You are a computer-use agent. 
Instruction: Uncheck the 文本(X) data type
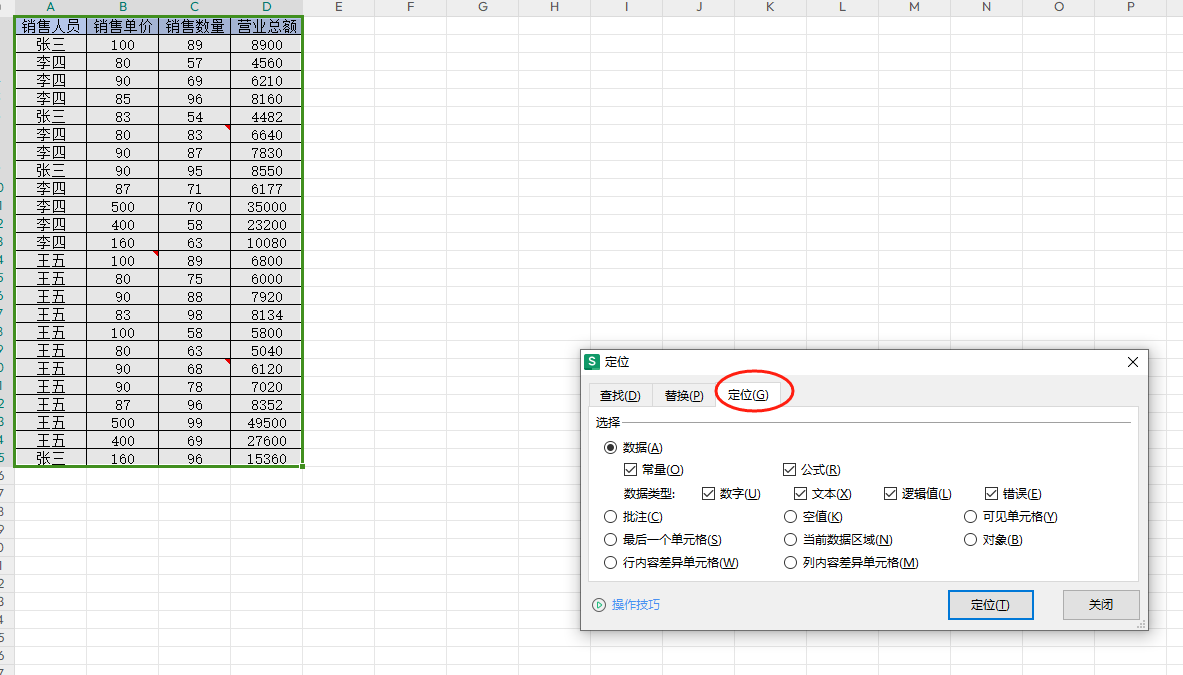[x=800, y=493]
